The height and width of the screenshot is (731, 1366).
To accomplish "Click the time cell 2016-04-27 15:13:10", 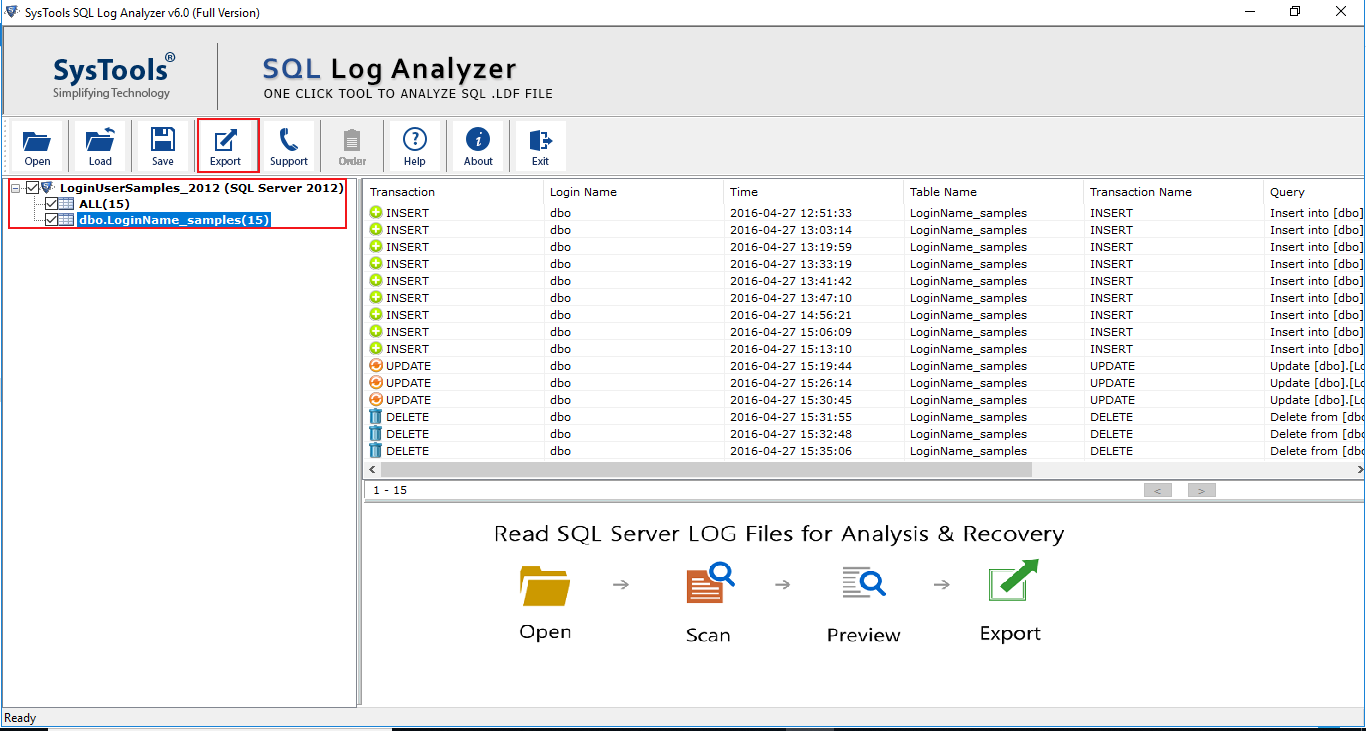I will [x=791, y=349].
